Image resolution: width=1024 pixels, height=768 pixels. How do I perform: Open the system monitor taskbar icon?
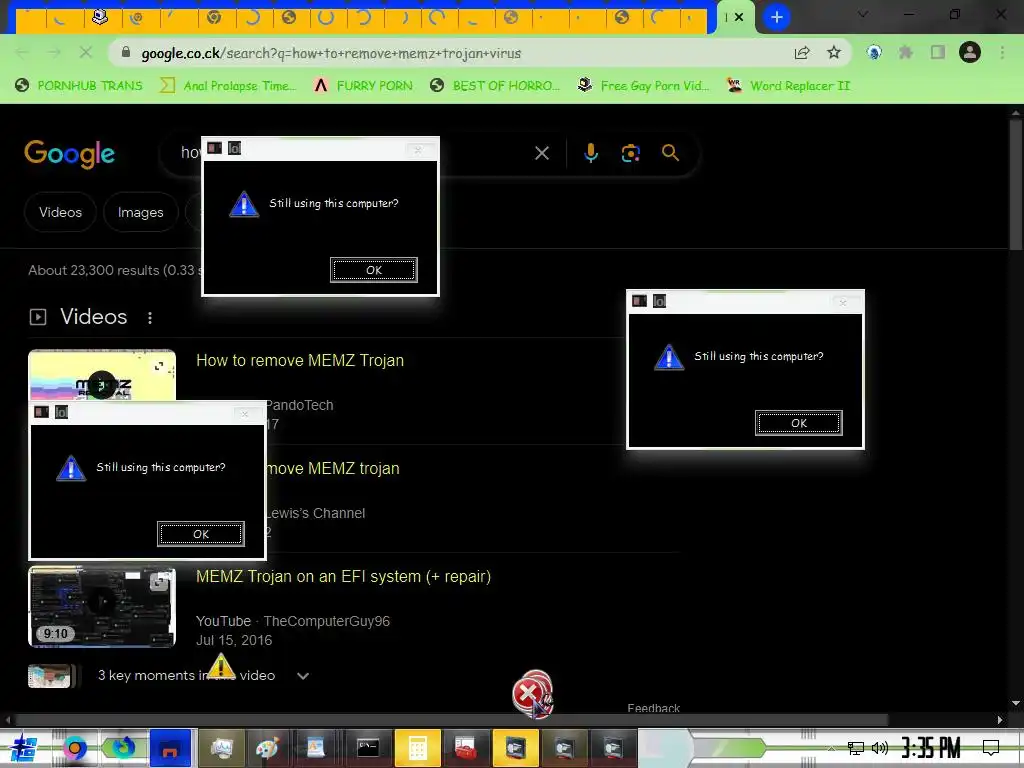221,748
